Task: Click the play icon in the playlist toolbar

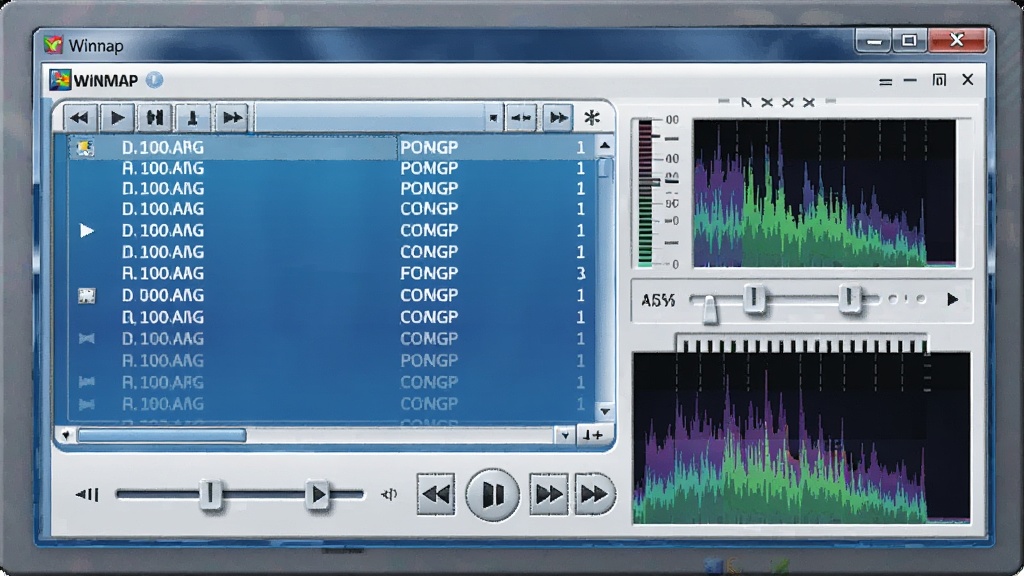Action: coord(118,118)
